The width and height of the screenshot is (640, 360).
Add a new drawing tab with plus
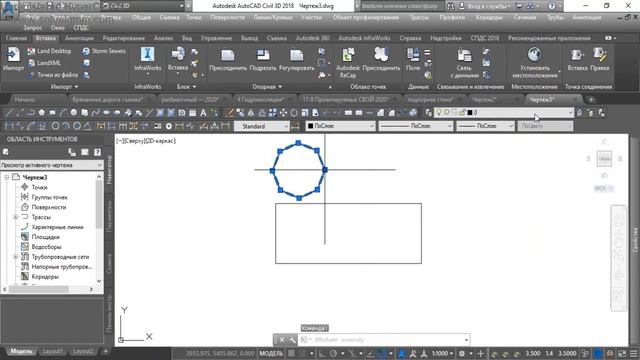click(591, 100)
